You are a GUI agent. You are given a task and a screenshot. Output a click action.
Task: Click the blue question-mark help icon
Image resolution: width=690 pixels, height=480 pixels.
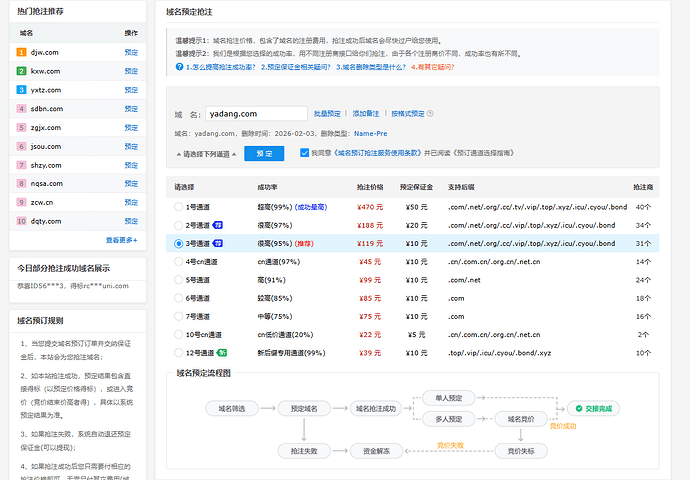point(179,67)
